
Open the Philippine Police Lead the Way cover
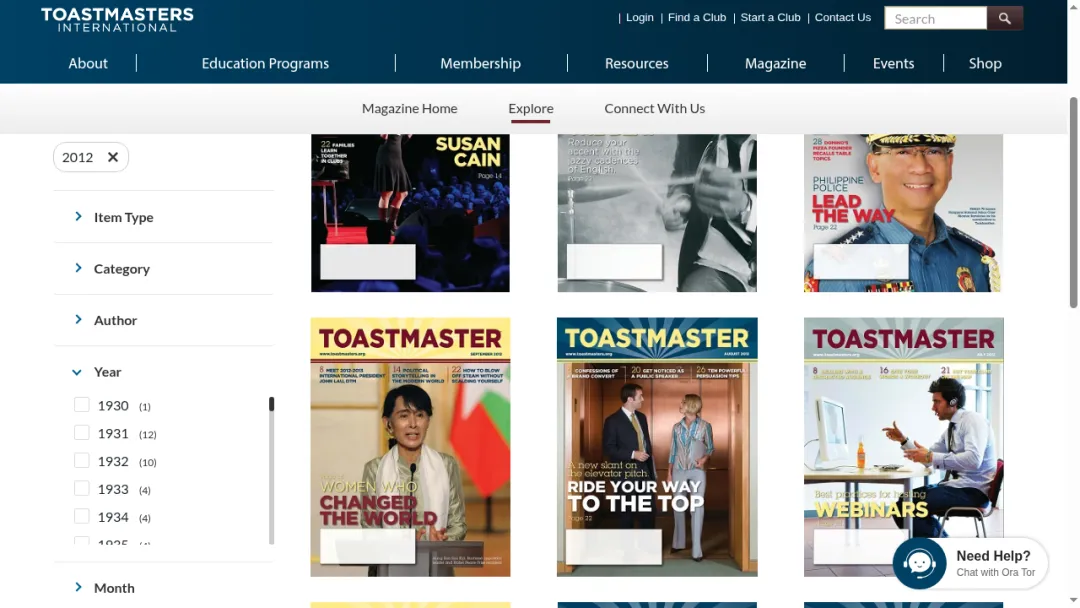(x=904, y=213)
